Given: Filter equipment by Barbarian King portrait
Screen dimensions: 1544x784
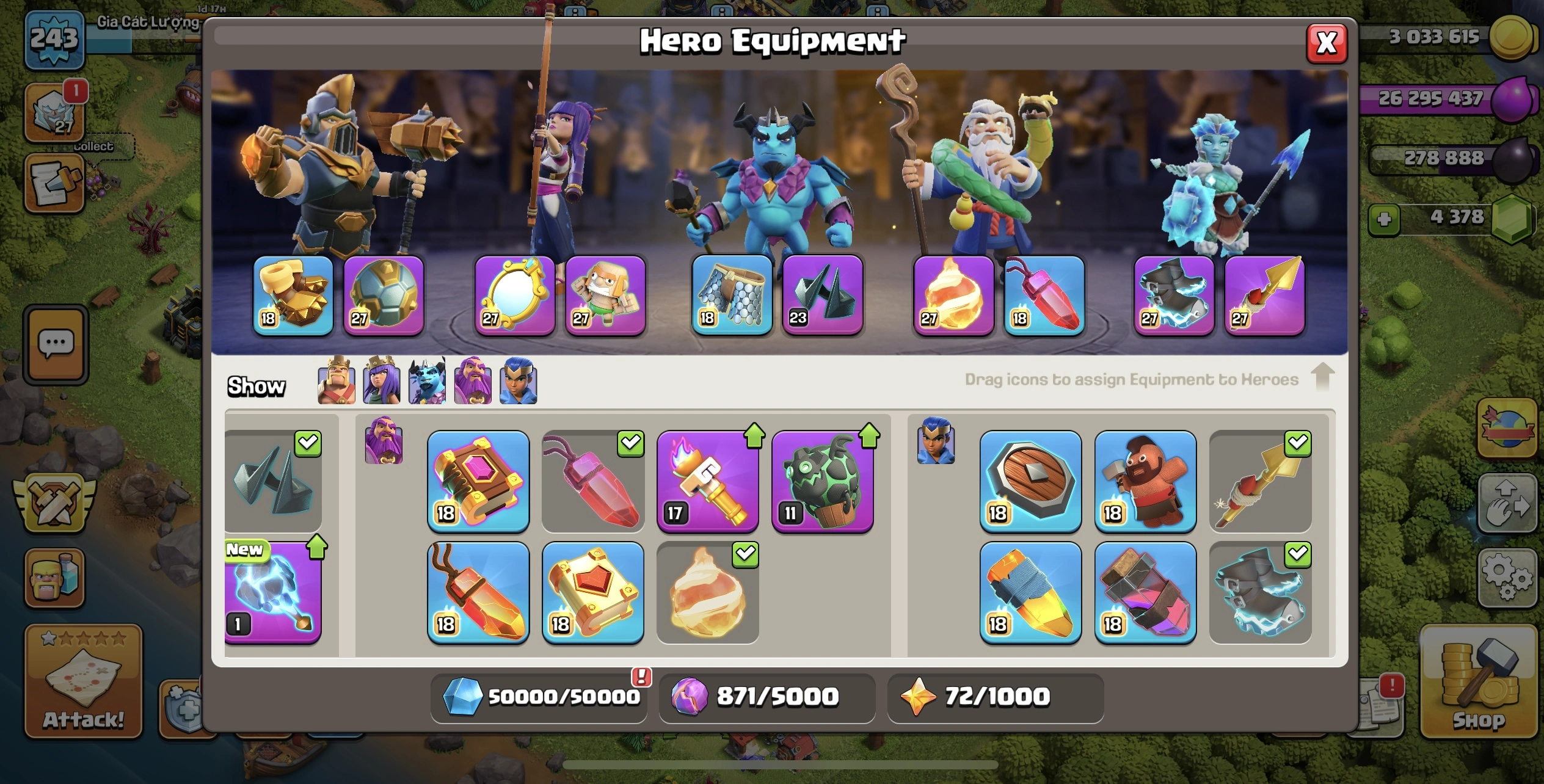Looking at the screenshot, I should (x=337, y=380).
